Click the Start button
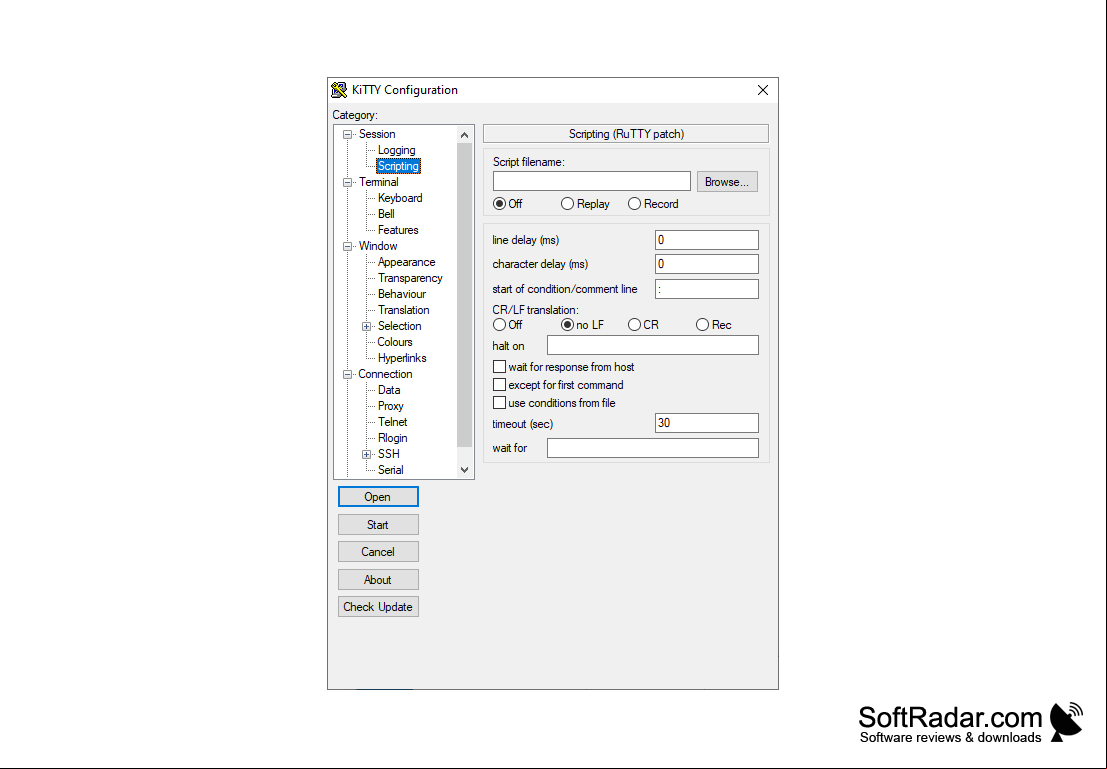The width and height of the screenshot is (1107, 769). pos(378,525)
